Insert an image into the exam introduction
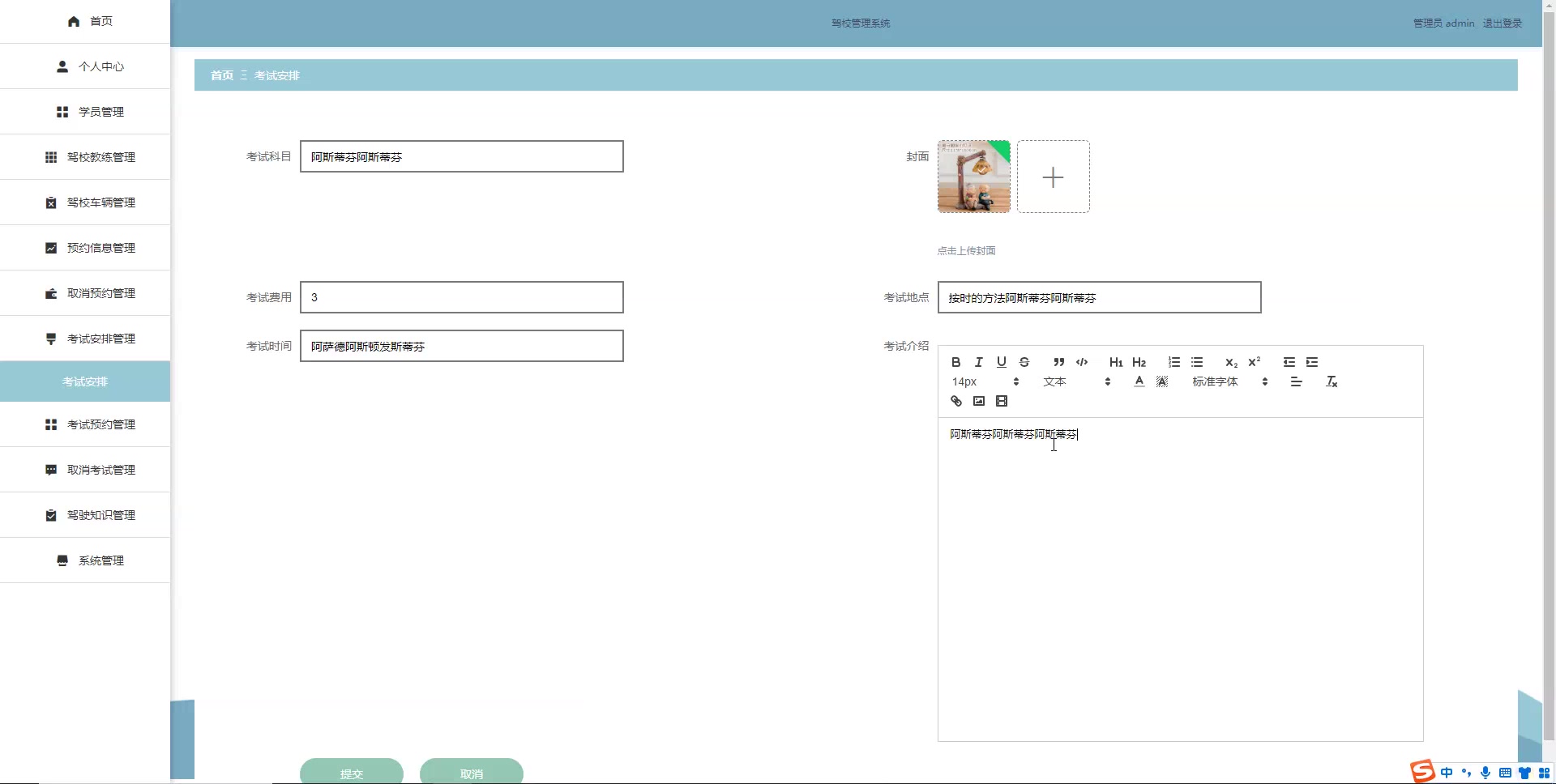 [979, 401]
